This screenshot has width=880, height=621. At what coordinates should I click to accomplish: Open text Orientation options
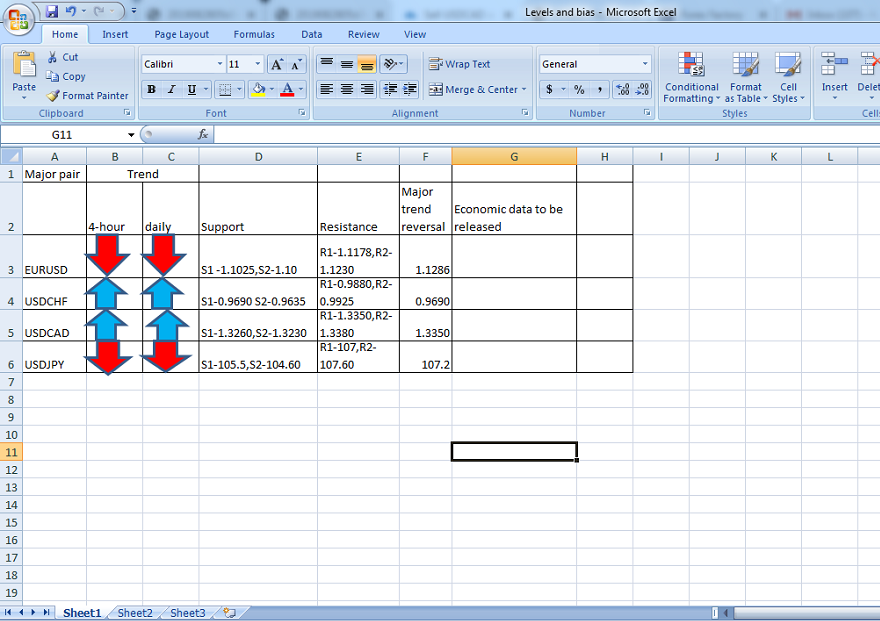[393, 64]
